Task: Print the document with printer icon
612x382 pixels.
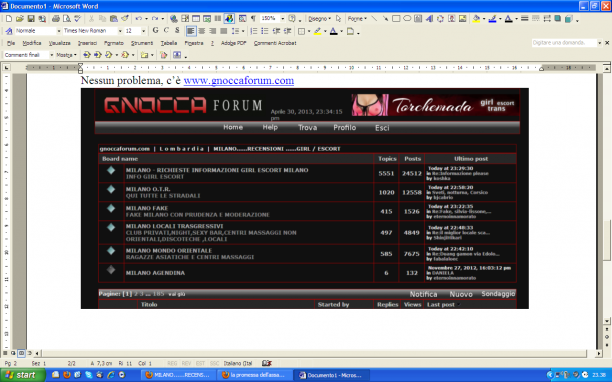Action: 56,18
